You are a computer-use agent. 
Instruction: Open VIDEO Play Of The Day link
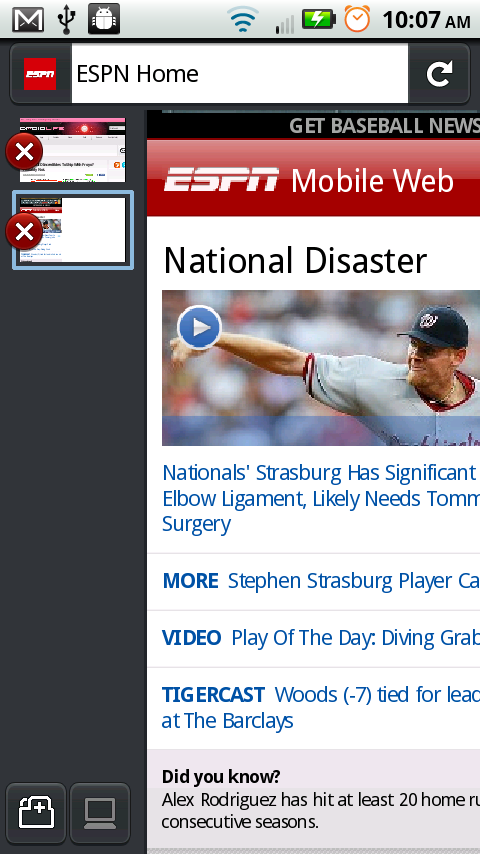pyautogui.click(x=321, y=638)
